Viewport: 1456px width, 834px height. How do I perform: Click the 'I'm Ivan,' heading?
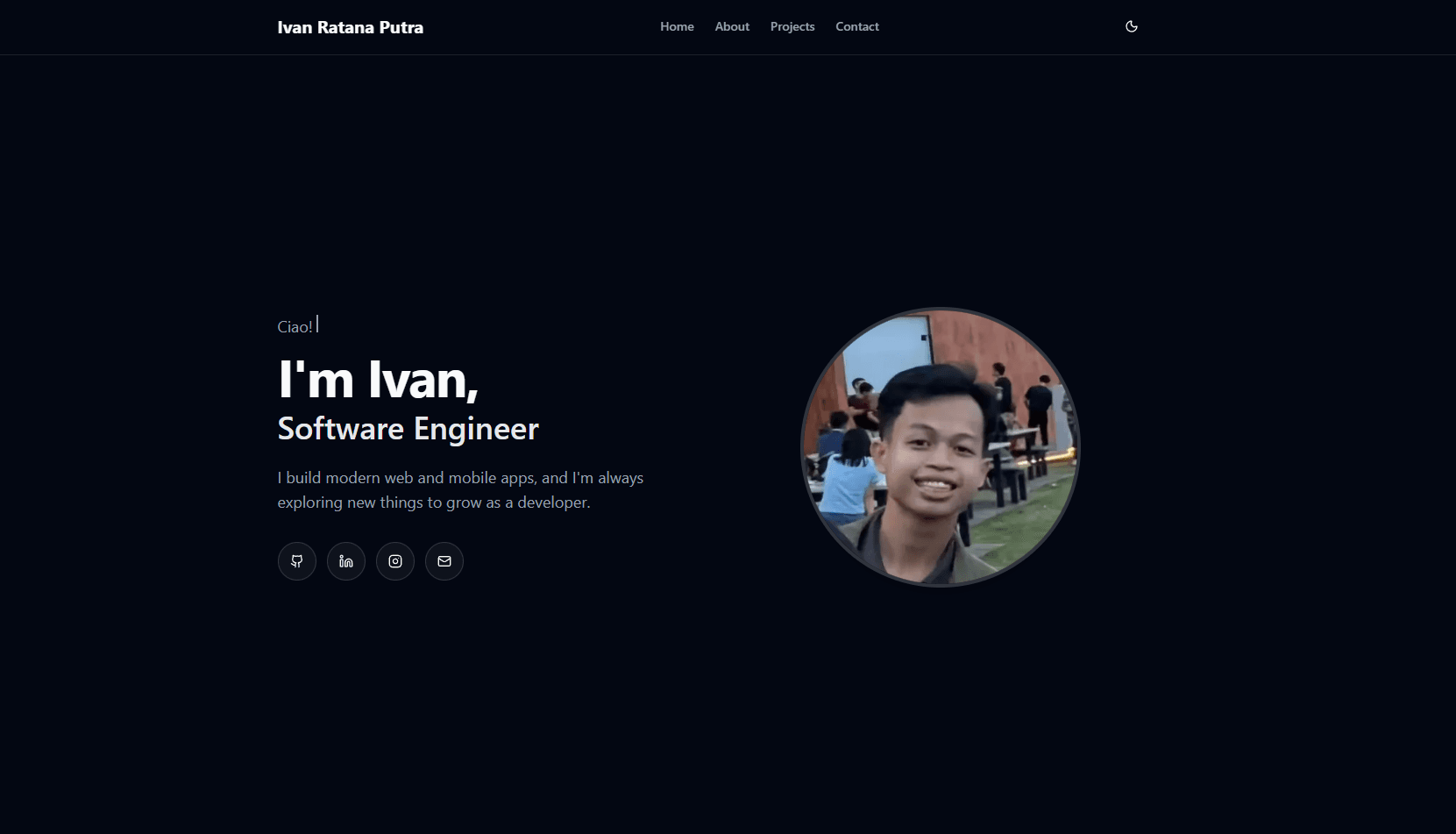pyautogui.click(x=378, y=381)
